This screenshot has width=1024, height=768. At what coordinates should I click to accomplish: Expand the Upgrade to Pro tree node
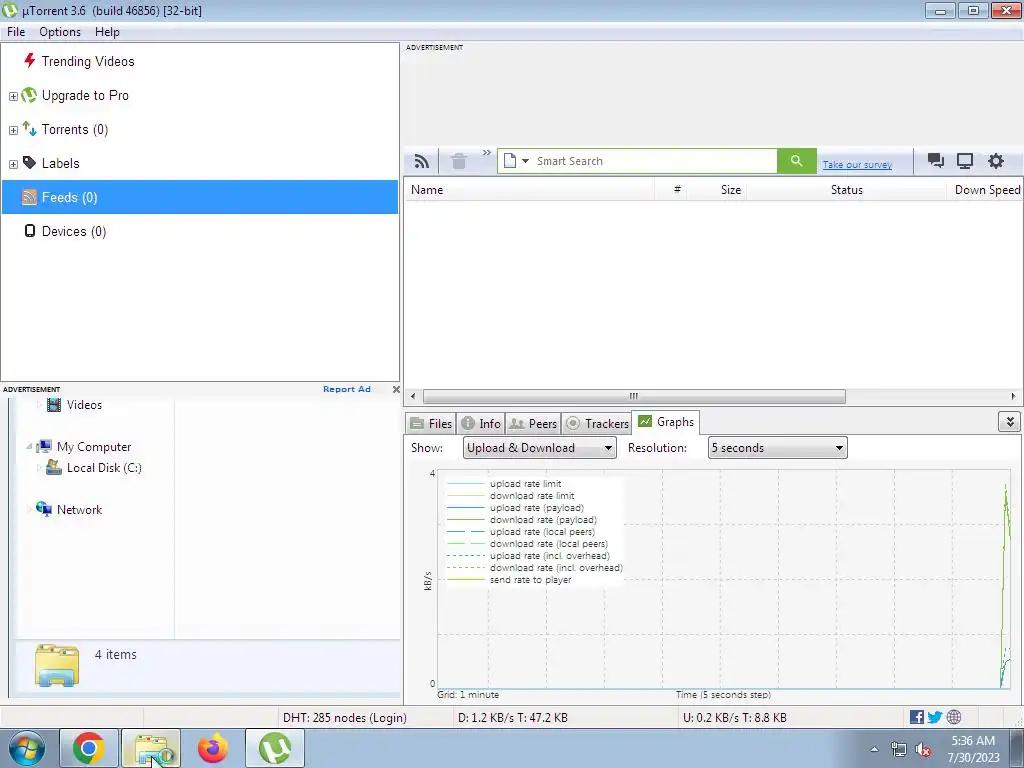pyautogui.click(x=13, y=96)
